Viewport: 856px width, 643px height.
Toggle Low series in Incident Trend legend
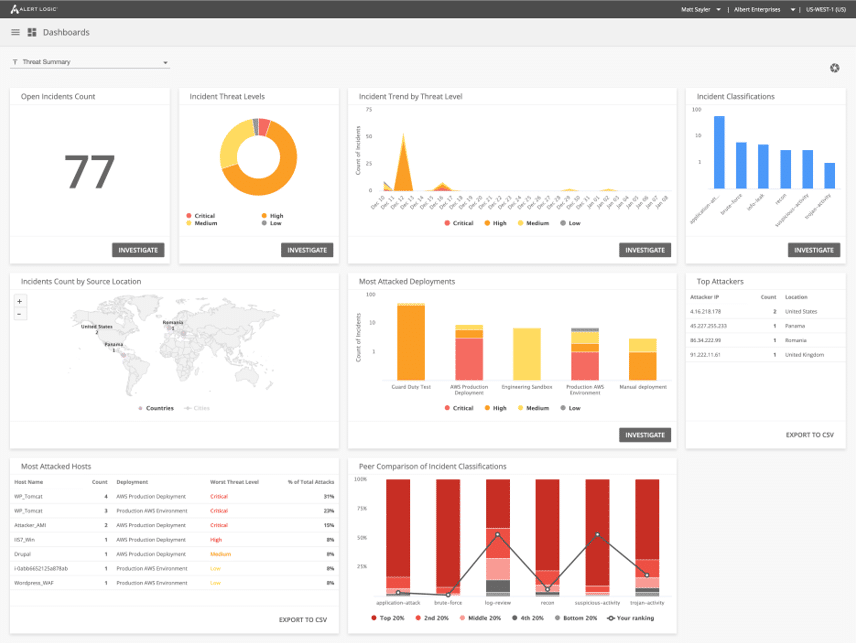click(x=570, y=223)
